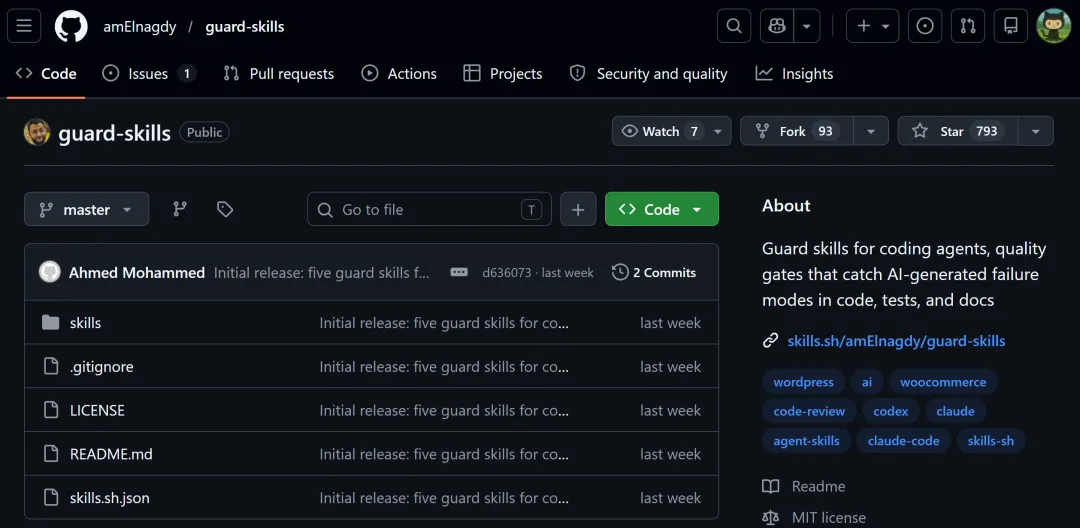
Task: Click the amElnagdy owner link
Action: pyautogui.click(x=140, y=27)
